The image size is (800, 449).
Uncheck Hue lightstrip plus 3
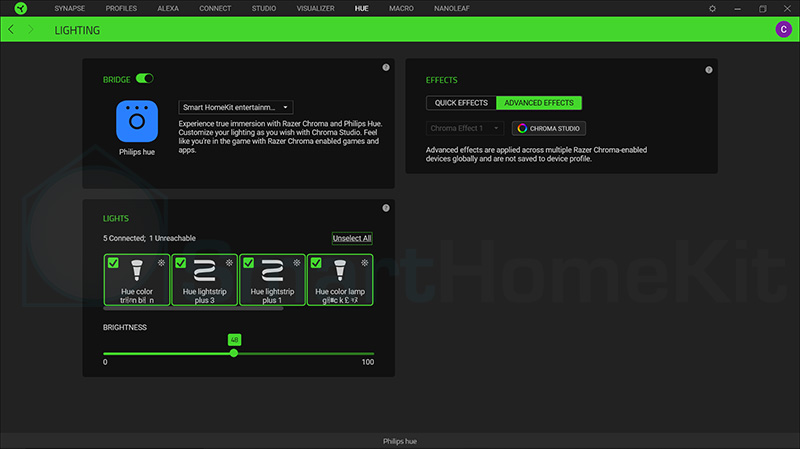coord(181,263)
